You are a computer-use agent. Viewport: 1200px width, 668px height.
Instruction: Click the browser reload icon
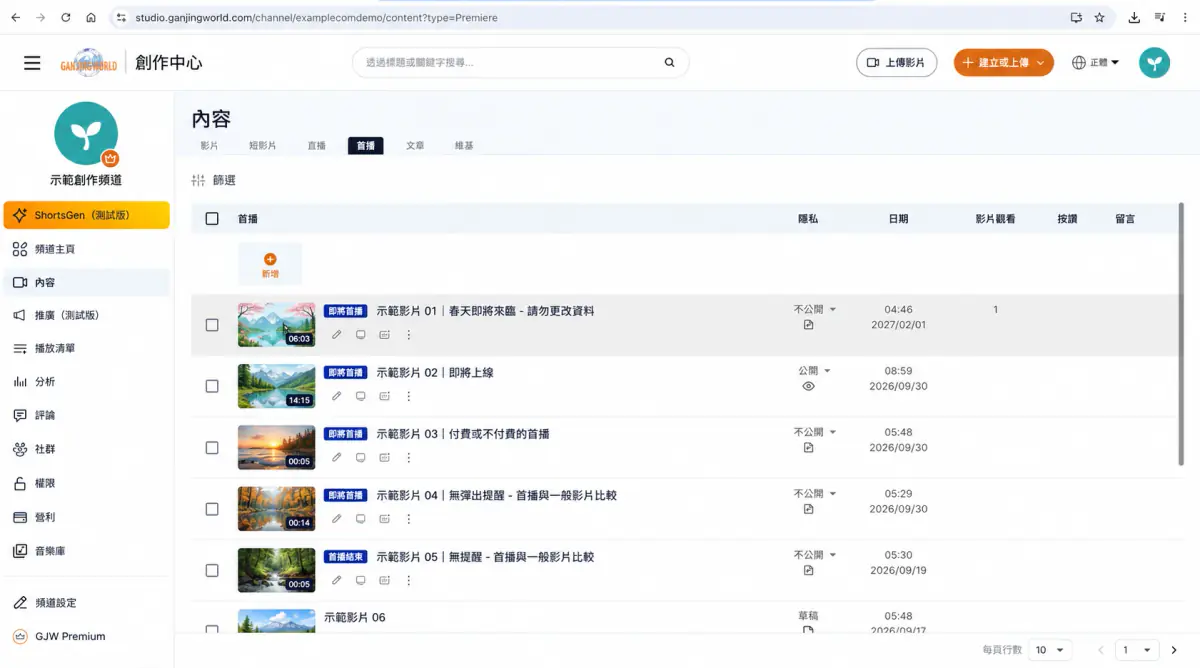tap(66, 18)
